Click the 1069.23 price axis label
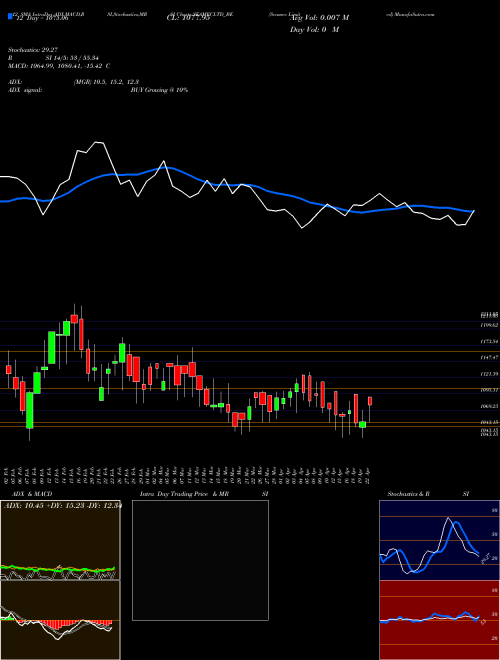 pos(489,406)
